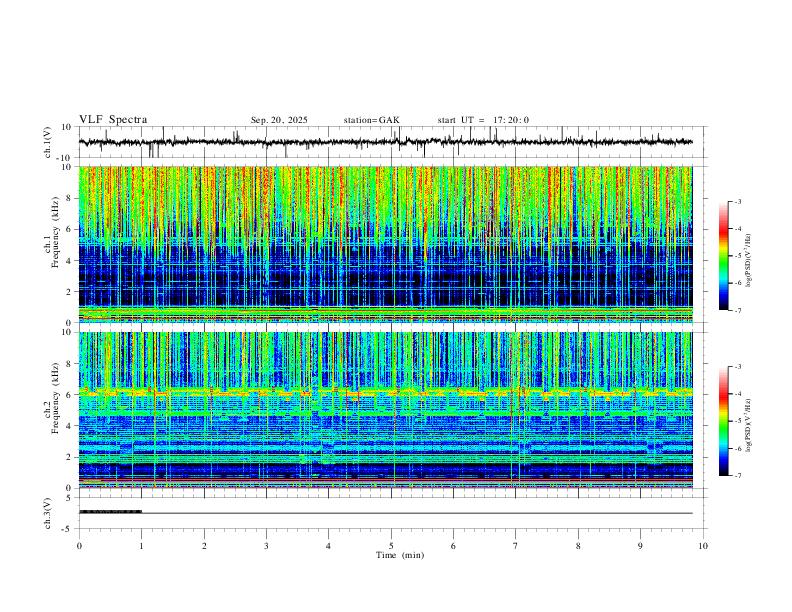792x612 pixels.
Task: Click the ch.1 spectrogram panel
Action: [385, 244]
